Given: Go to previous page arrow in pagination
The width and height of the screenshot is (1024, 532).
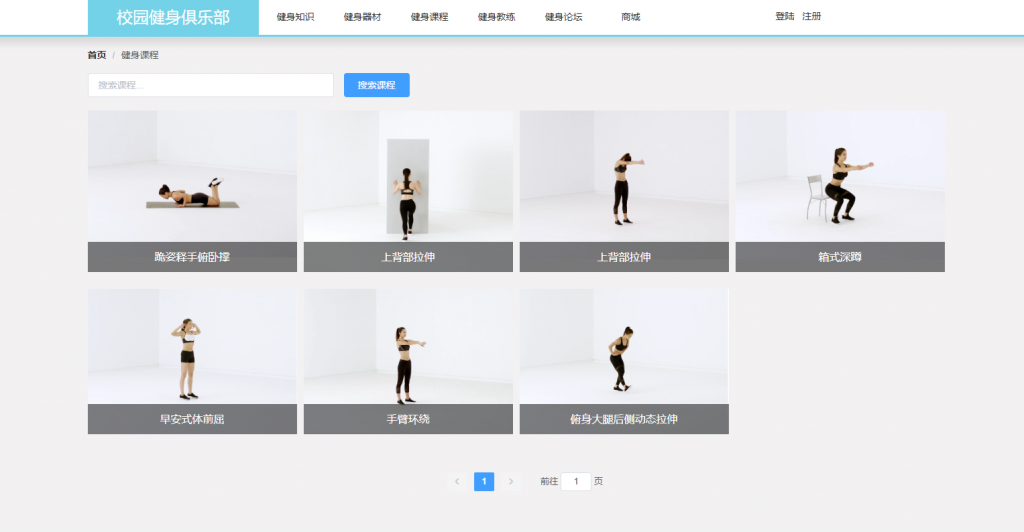Looking at the screenshot, I should point(457,481).
